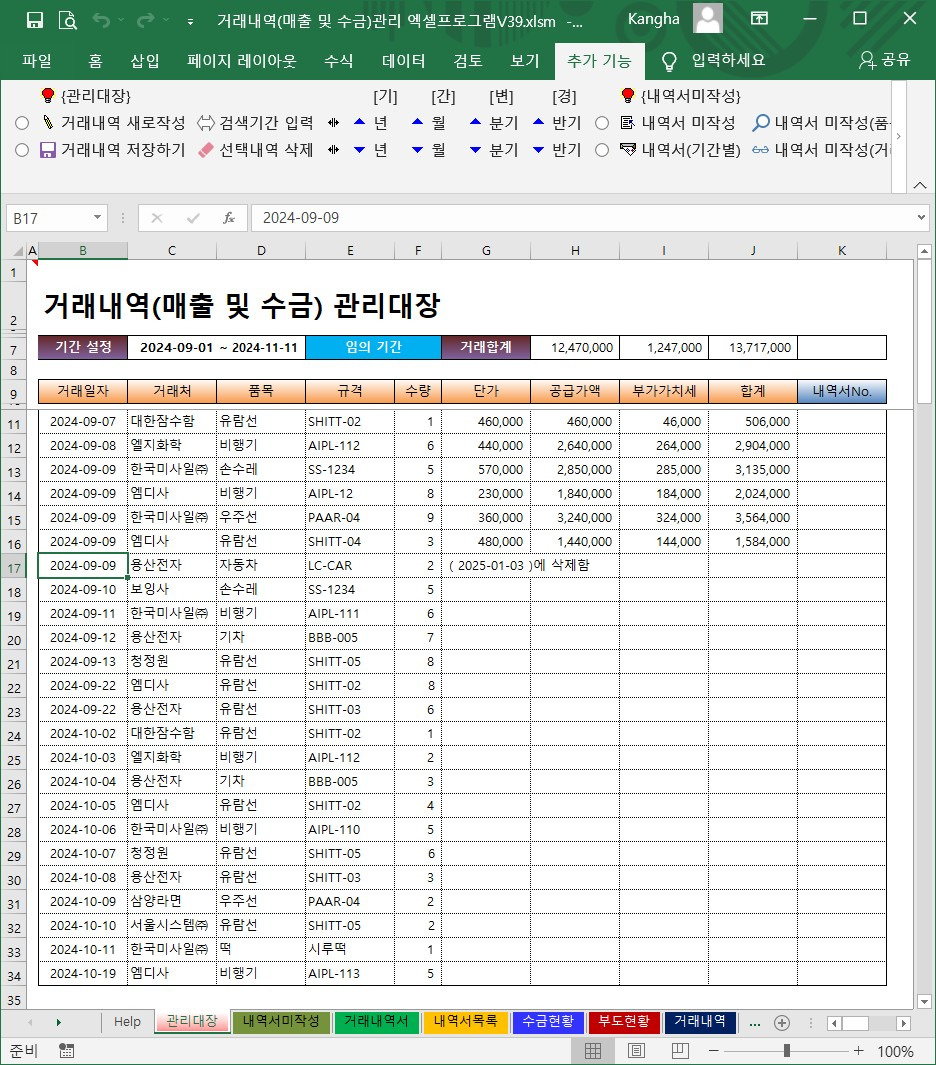Image resolution: width=936 pixels, height=1065 pixels.
Task: Click the up arrow for 분기
Action: 475,122
